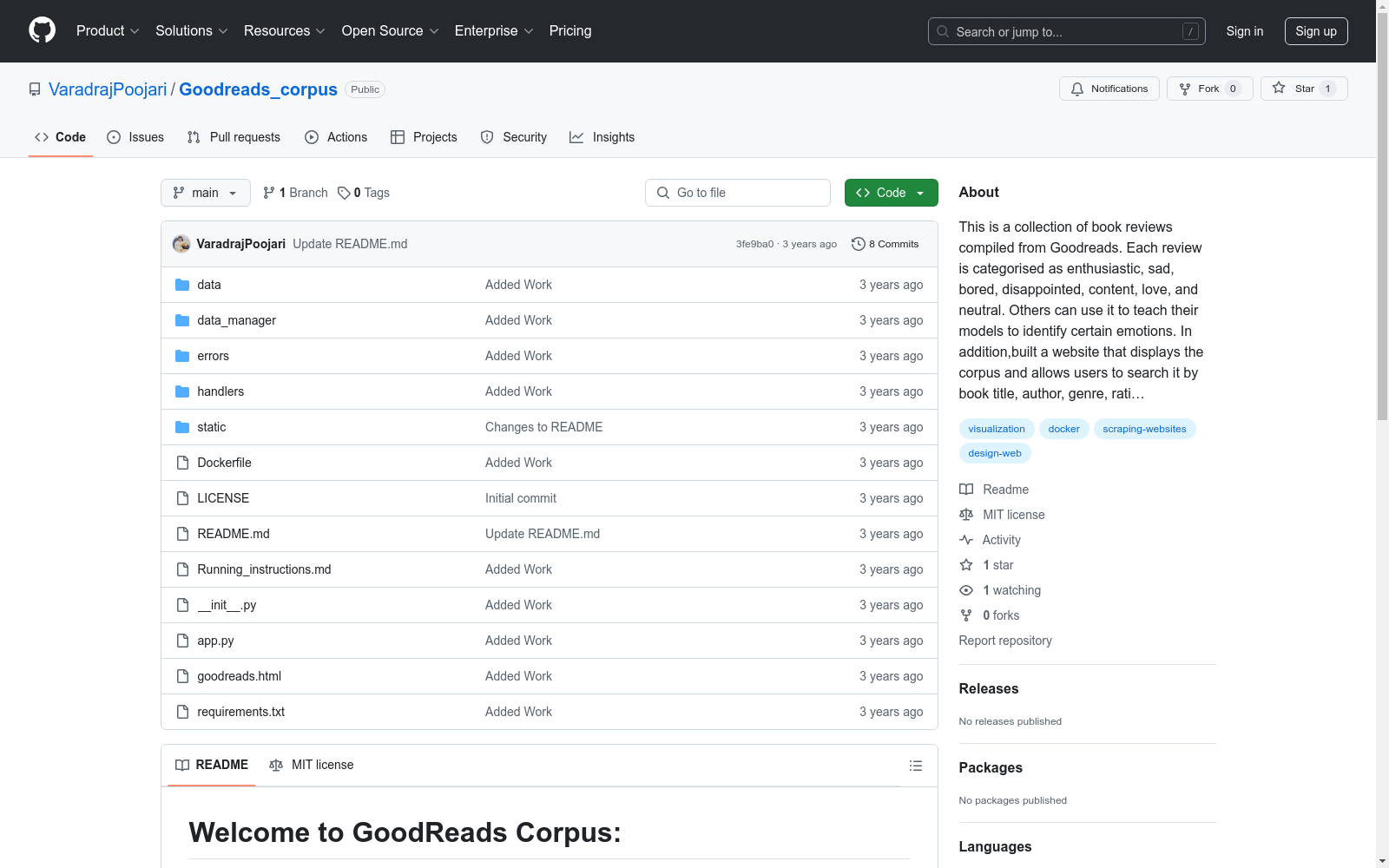
Task: Open README outline list icon
Action: click(x=916, y=766)
